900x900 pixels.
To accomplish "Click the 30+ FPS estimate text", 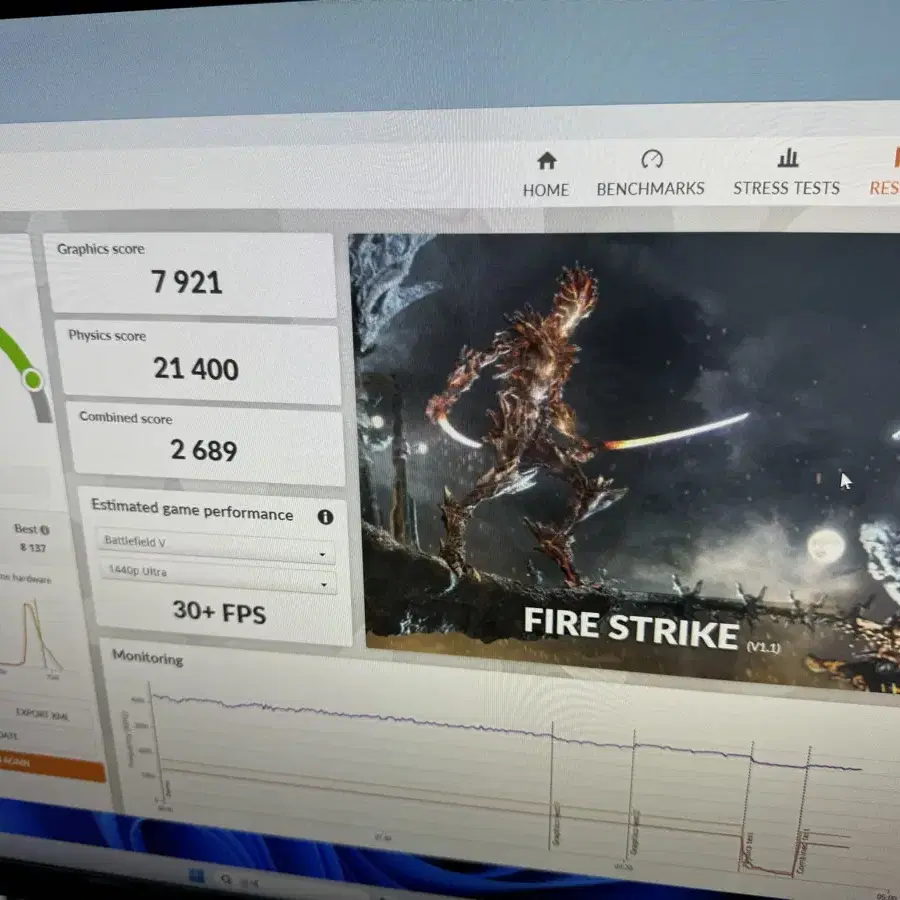I will point(219,612).
